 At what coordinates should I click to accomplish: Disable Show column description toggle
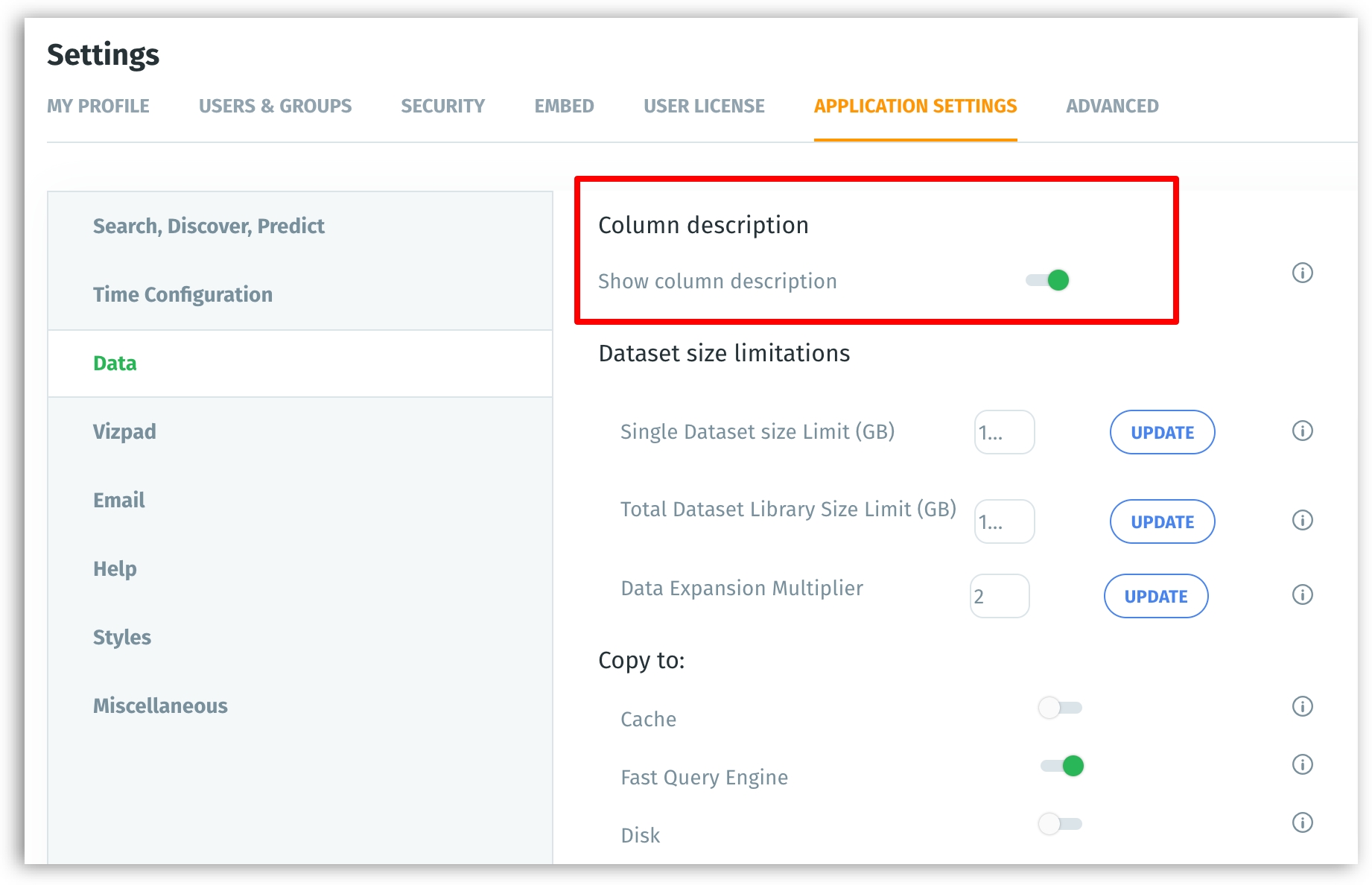[x=1048, y=280]
